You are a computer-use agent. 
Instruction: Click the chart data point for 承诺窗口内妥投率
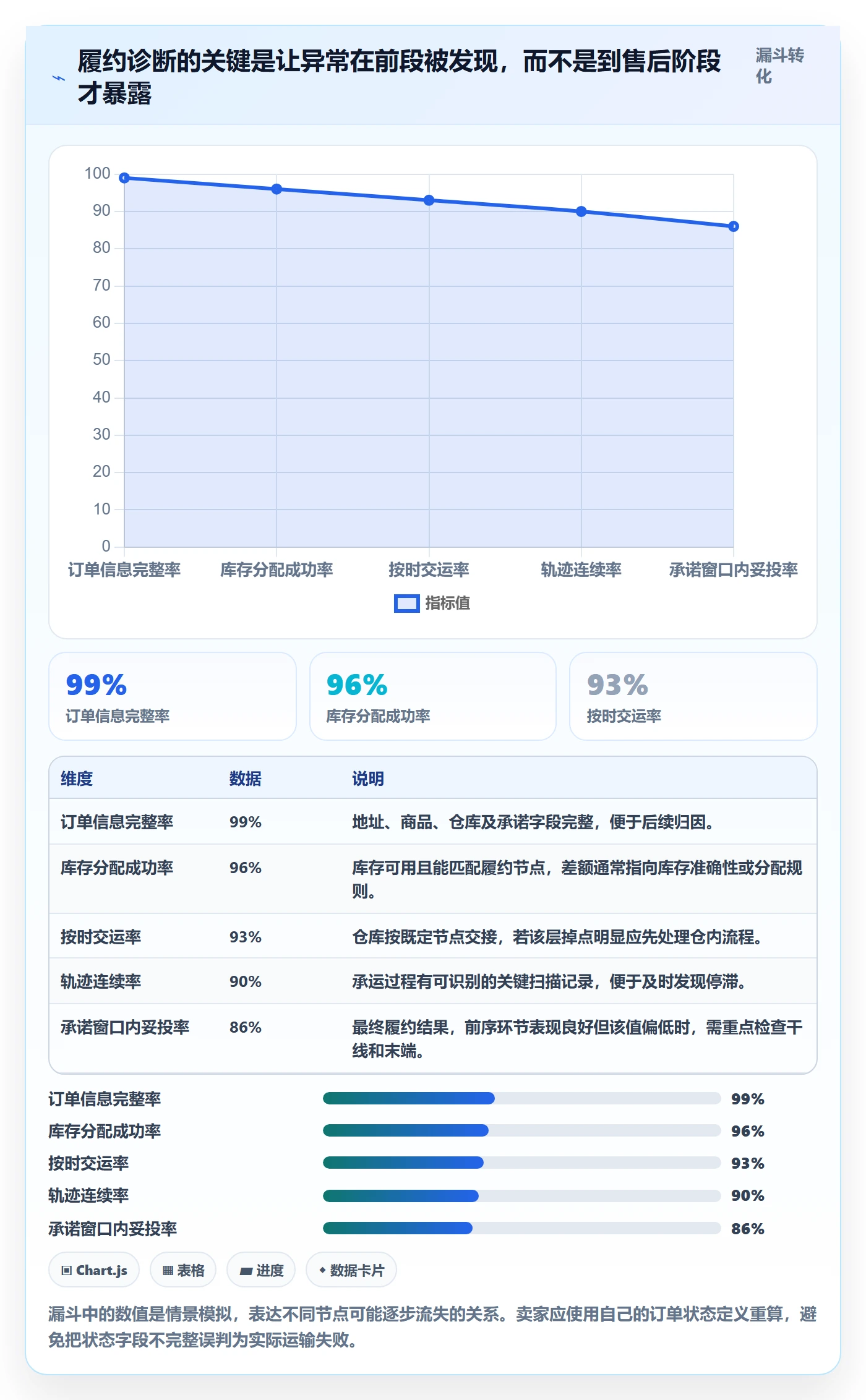[733, 226]
